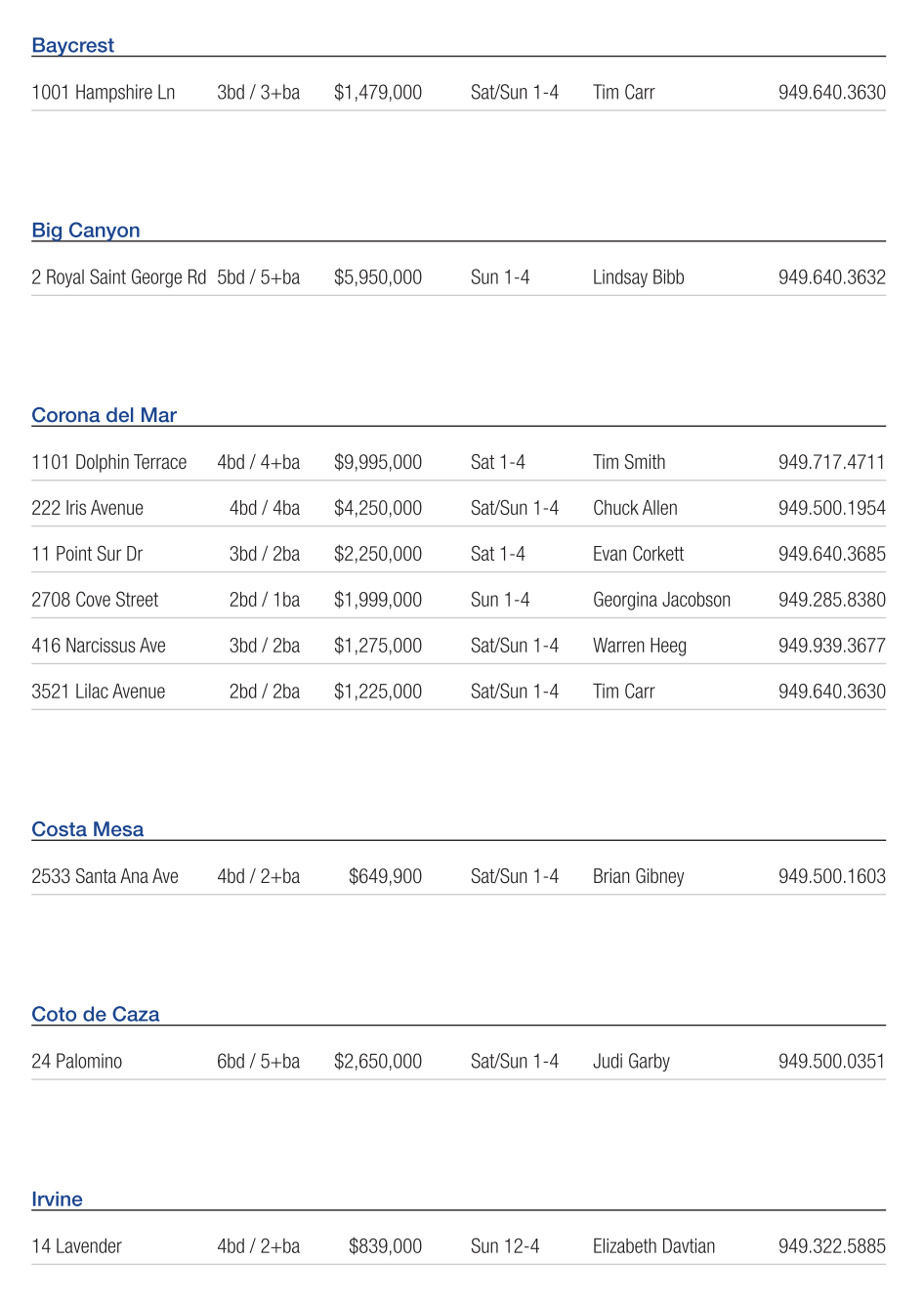Click the 2 Royal Saint George Rd listing
Image resolution: width=924 pixels, height=1303 pixels.
pos(118,277)
